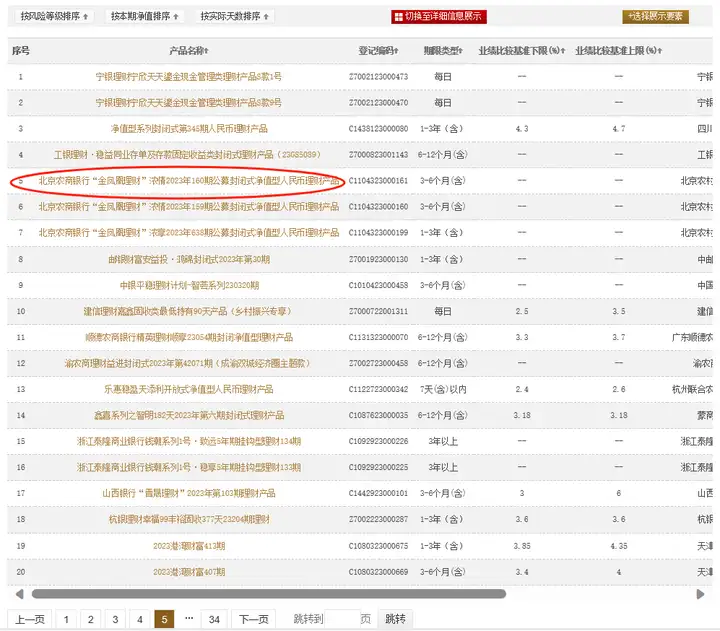Open 杭银理财幸福99 23204期 link
This screenshot has height=631, width=720.
(x=189, y=519)
